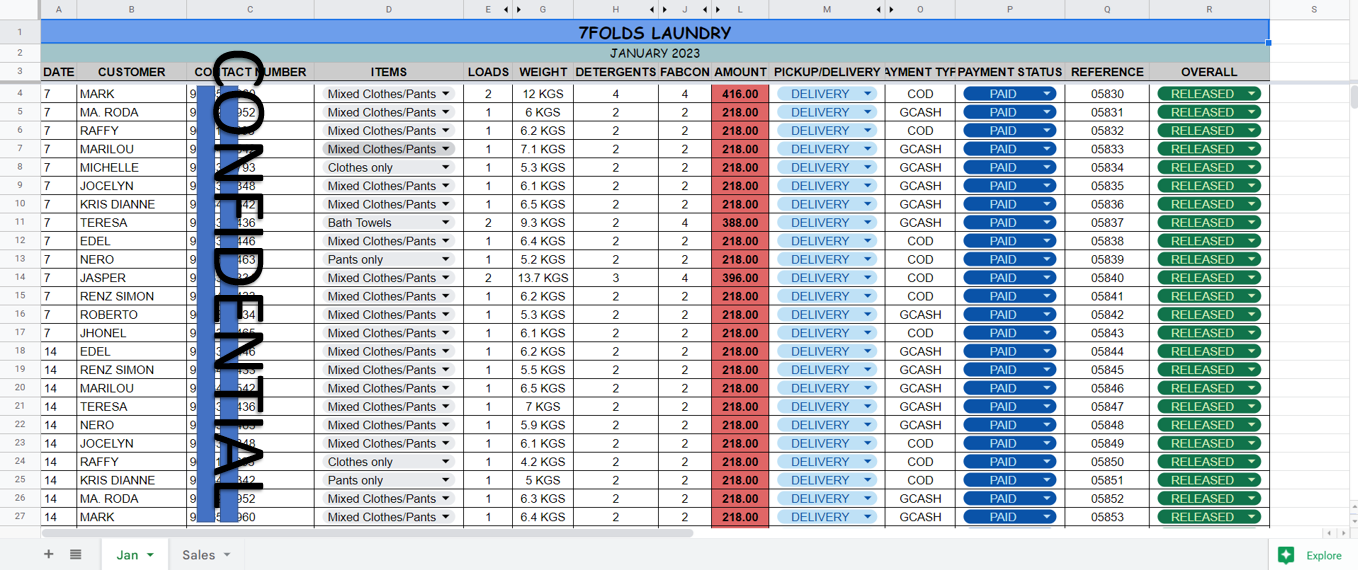The height and width of the screenshot is (575, 1358).
Task: Click left arrow in column J header's right edge
Action: point(705,10)
